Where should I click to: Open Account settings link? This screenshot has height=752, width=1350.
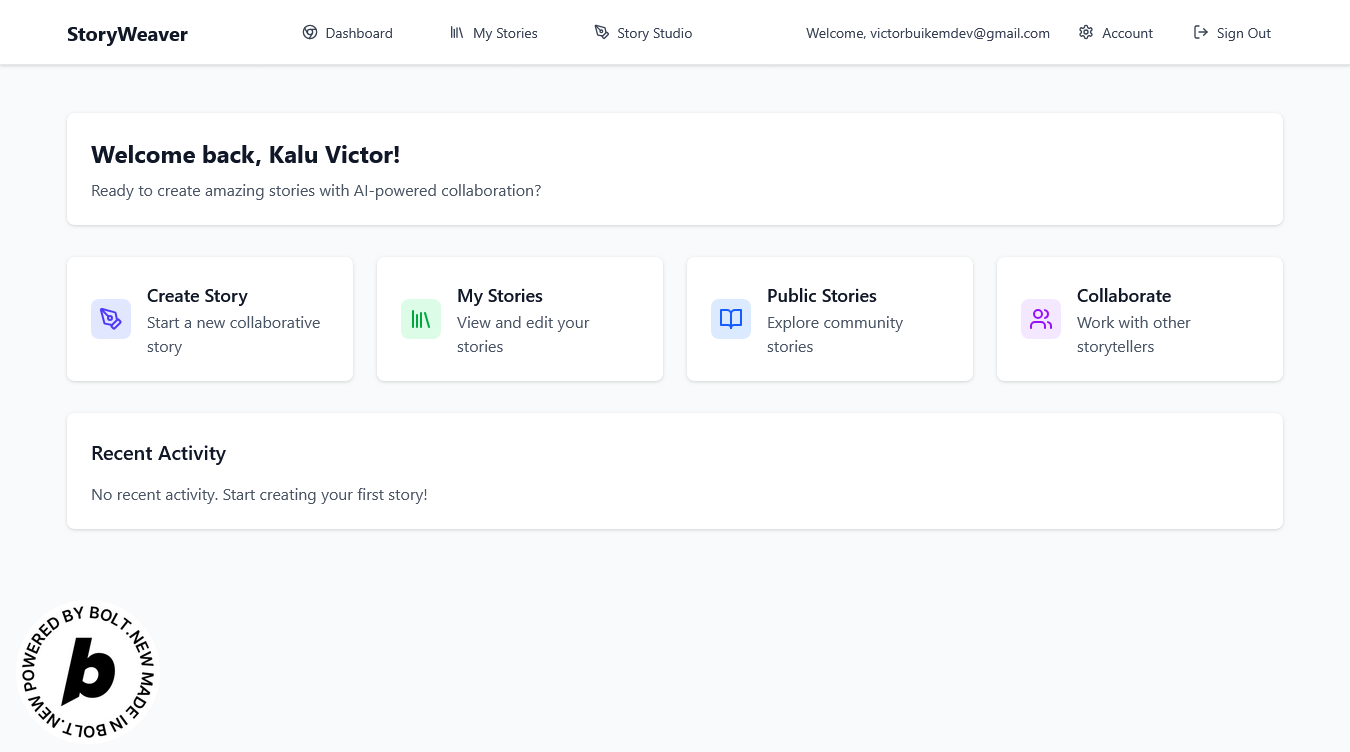pos(1127,33)
